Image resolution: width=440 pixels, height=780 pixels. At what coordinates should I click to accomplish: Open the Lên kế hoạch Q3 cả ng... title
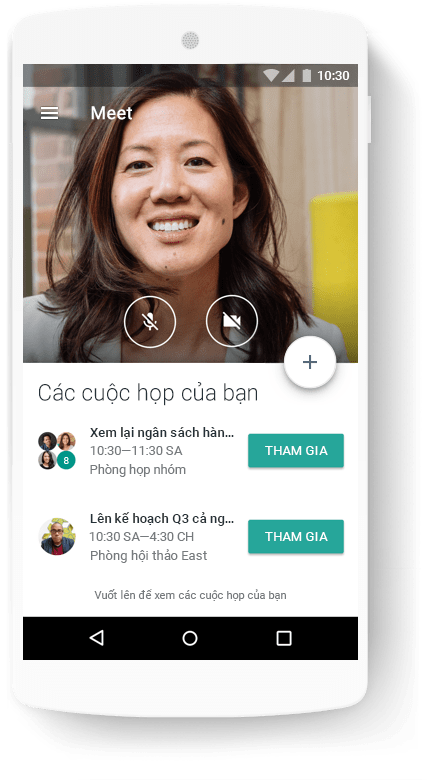coord(162,519)
